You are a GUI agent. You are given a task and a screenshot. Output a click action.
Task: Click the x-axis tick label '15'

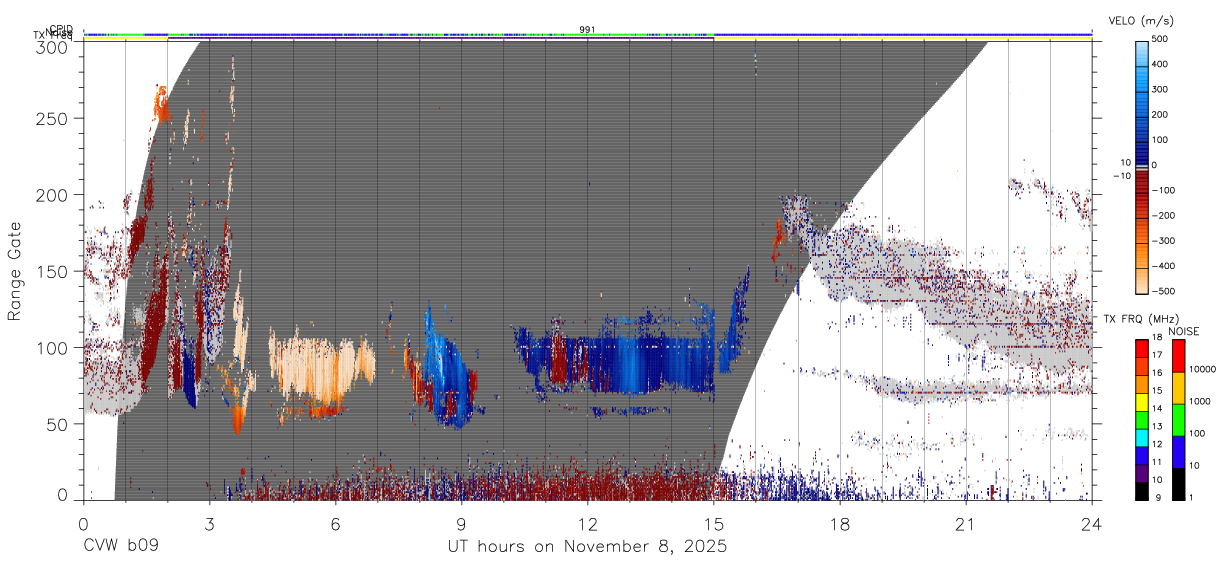[x=713, y=523]
